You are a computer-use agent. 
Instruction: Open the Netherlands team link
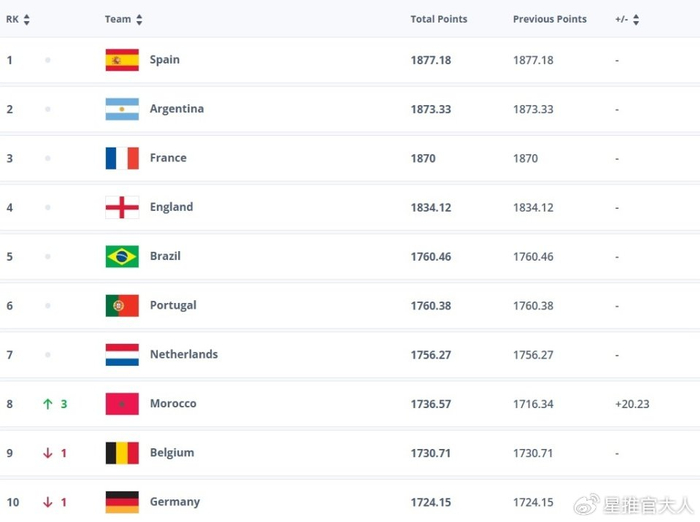click(183, 355)
